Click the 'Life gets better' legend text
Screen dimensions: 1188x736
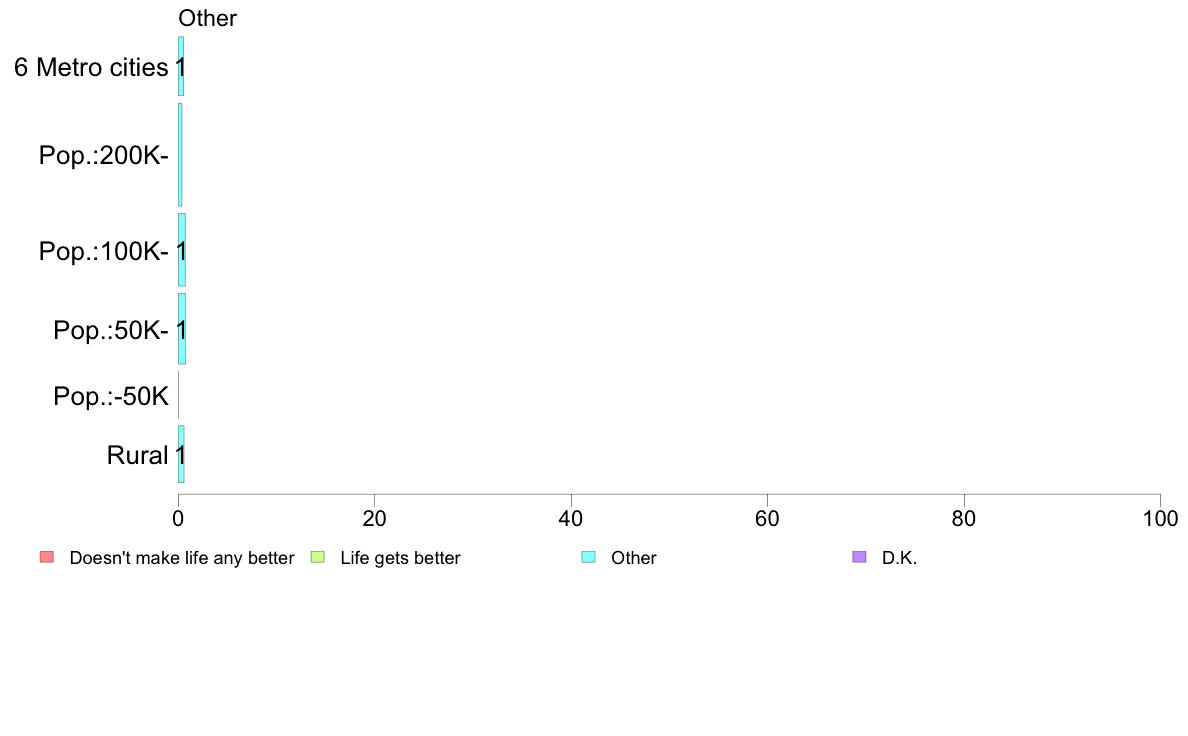pos(400,558)
